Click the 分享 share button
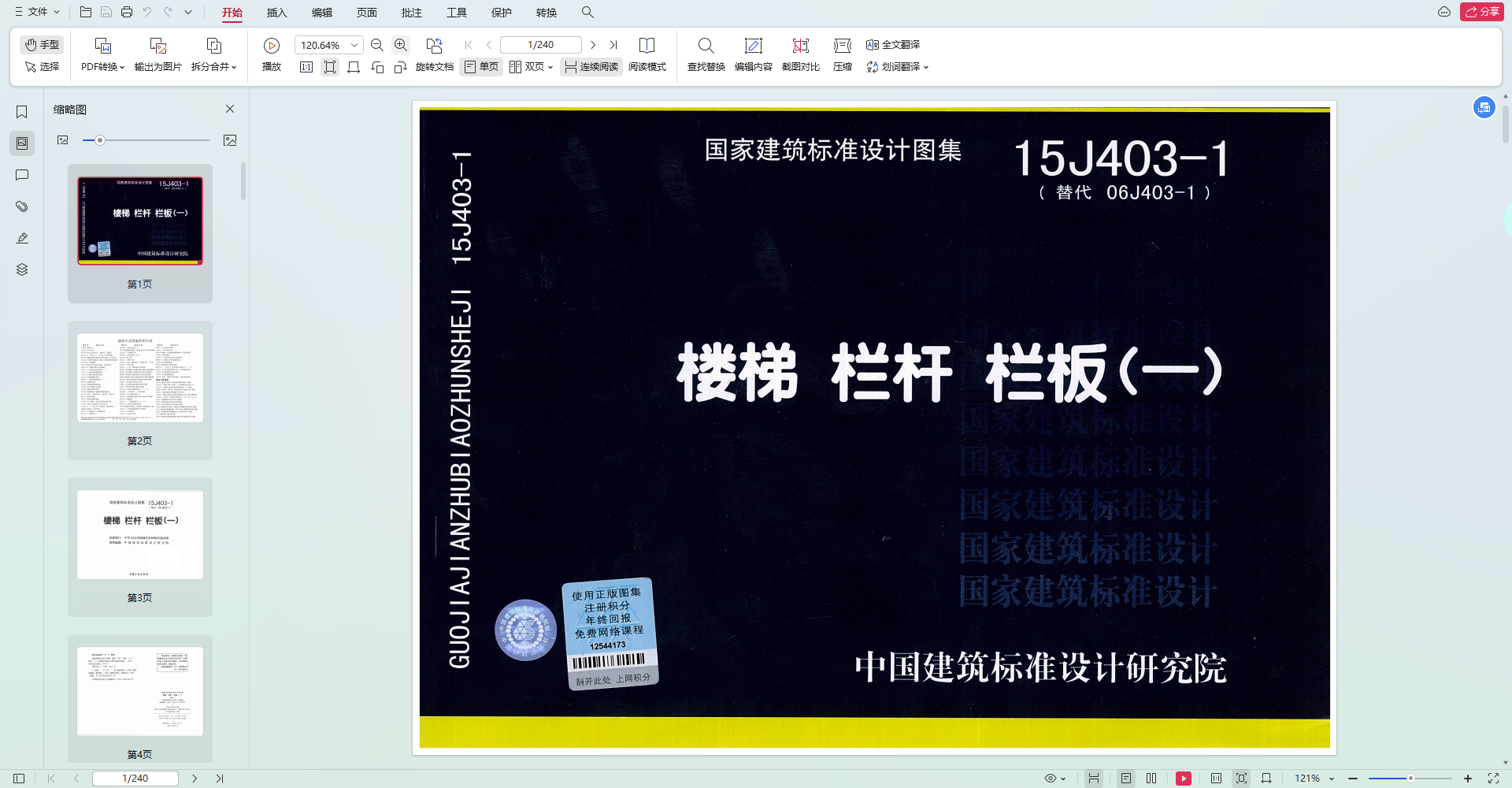 pos(1481,12)
